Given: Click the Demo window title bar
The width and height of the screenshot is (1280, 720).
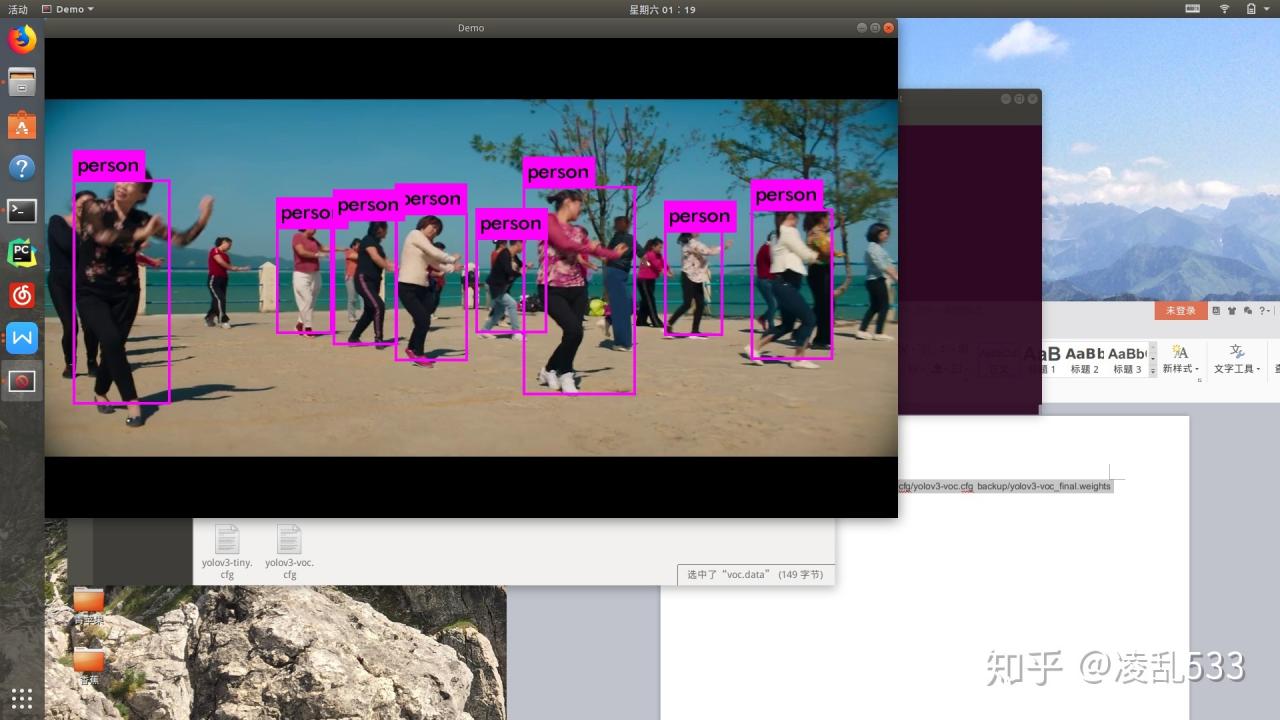Looking at the screenshot, I should [x=471, y=28].
